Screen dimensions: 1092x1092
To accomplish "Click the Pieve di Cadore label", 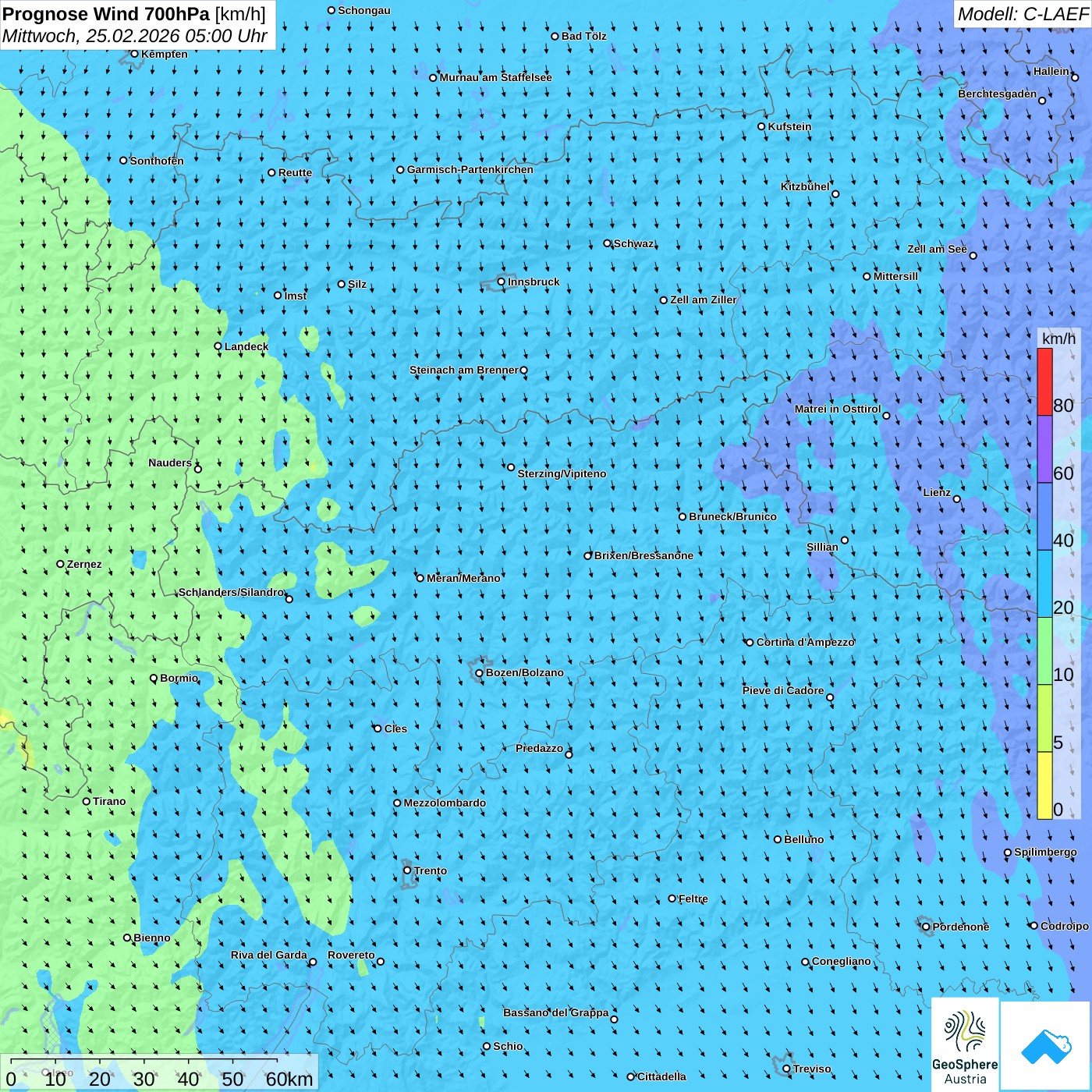I will (x=783, y=690).
